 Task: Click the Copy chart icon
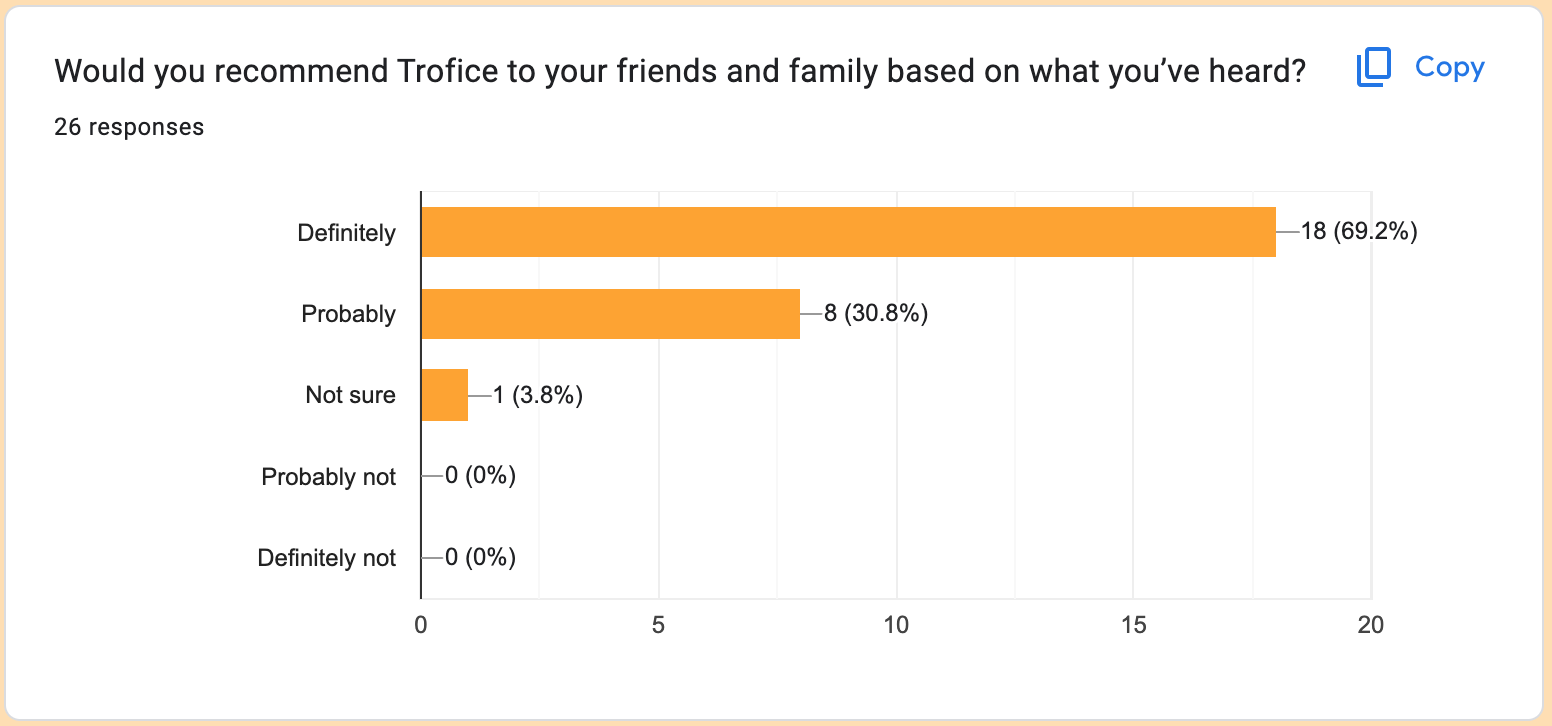click(1374, 68)
